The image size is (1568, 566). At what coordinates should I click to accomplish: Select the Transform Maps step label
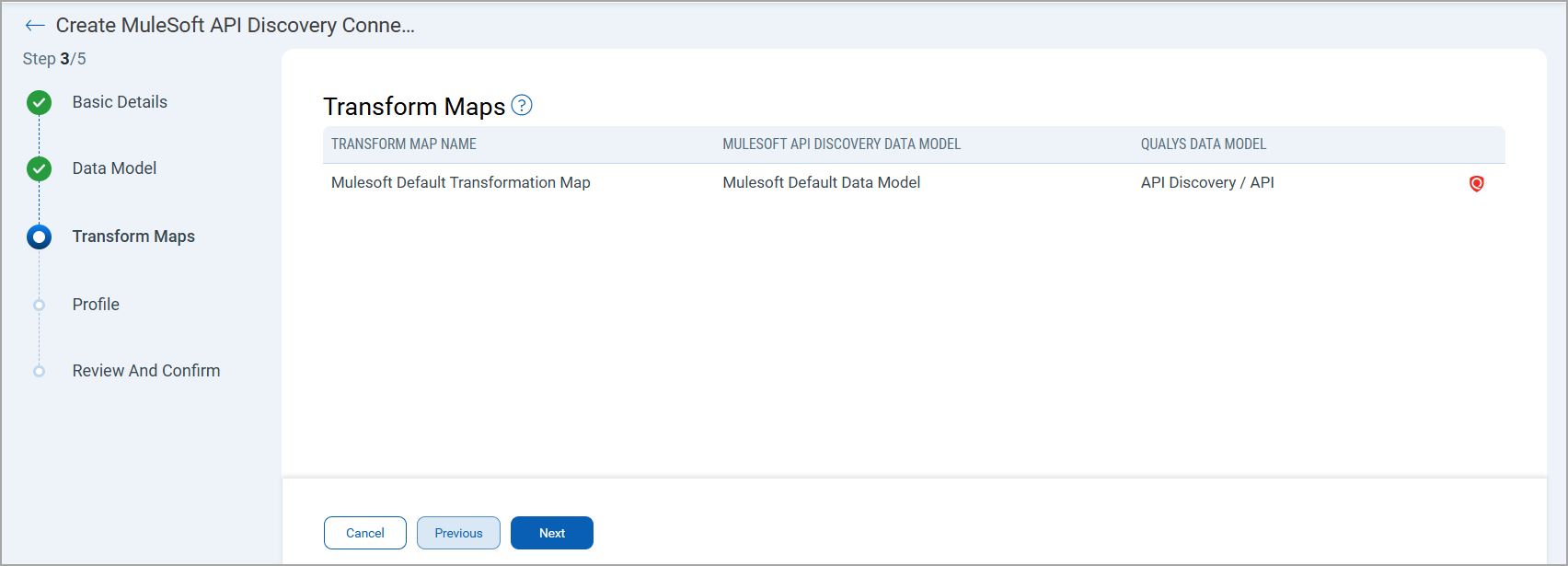pos(133,237)
